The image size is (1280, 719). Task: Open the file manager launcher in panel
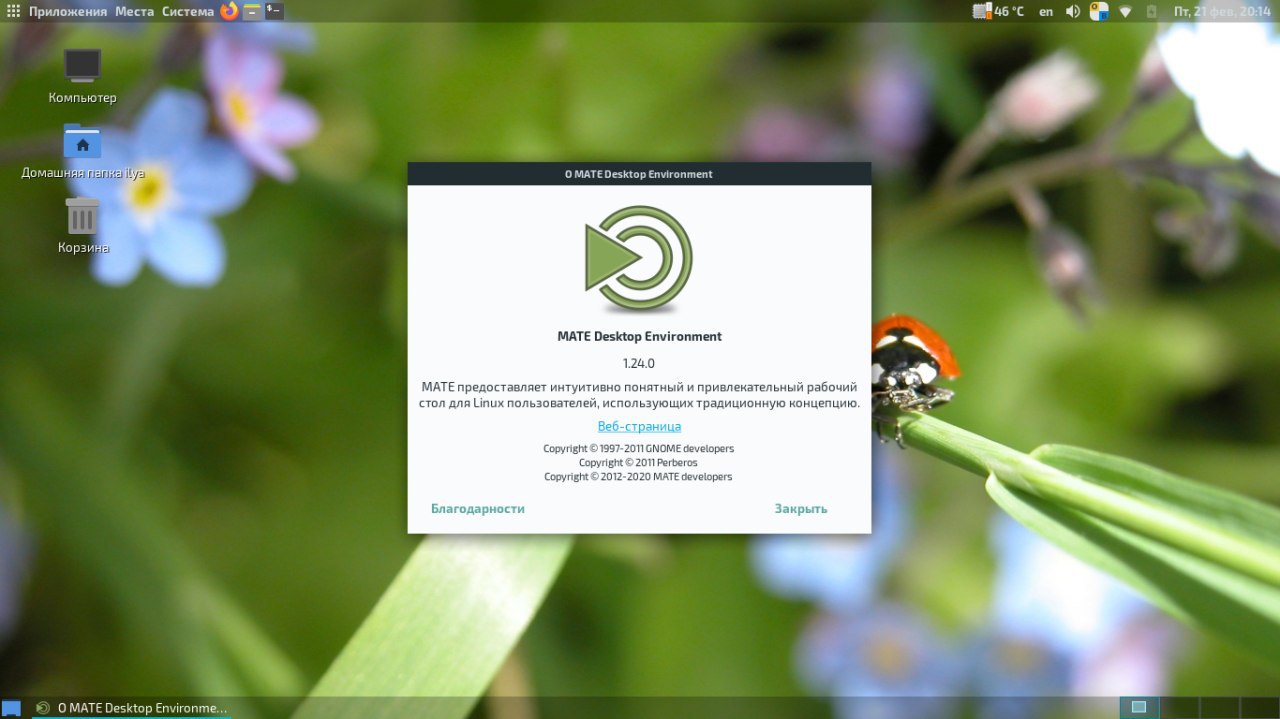coord(252,11)
